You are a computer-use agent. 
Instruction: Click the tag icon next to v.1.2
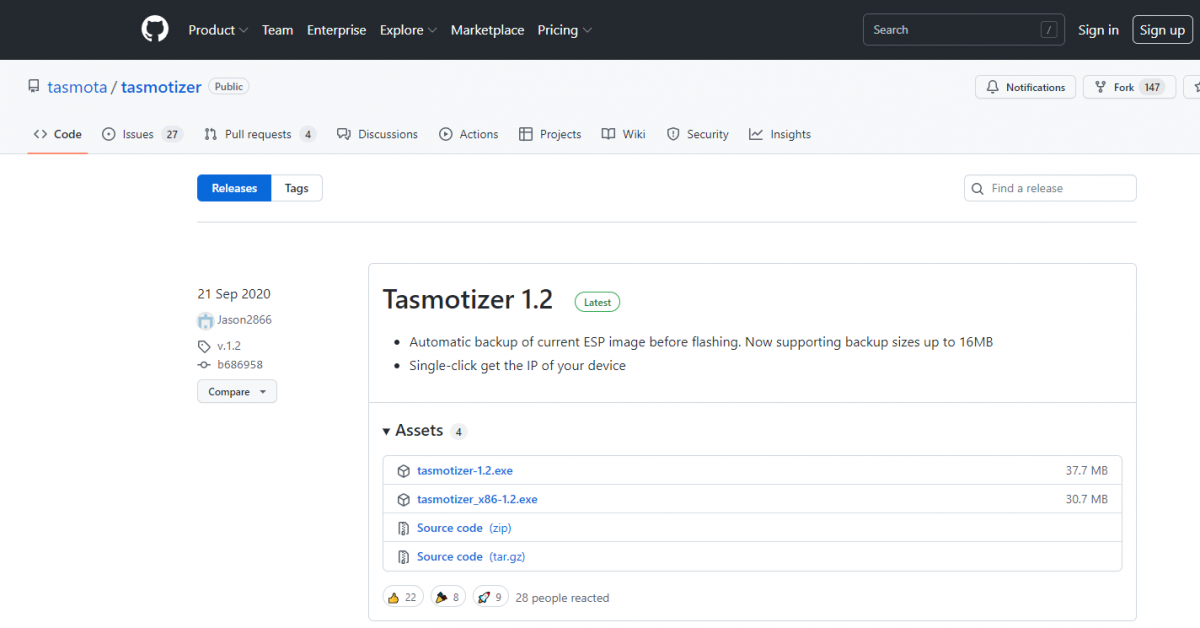204,346
